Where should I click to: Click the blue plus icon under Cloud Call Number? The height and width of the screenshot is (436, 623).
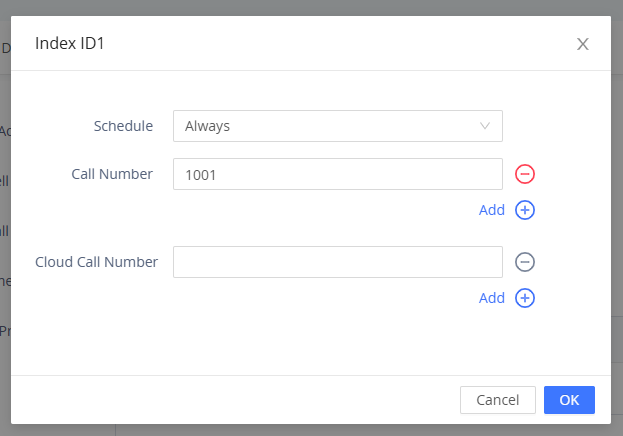pos(525,298)
